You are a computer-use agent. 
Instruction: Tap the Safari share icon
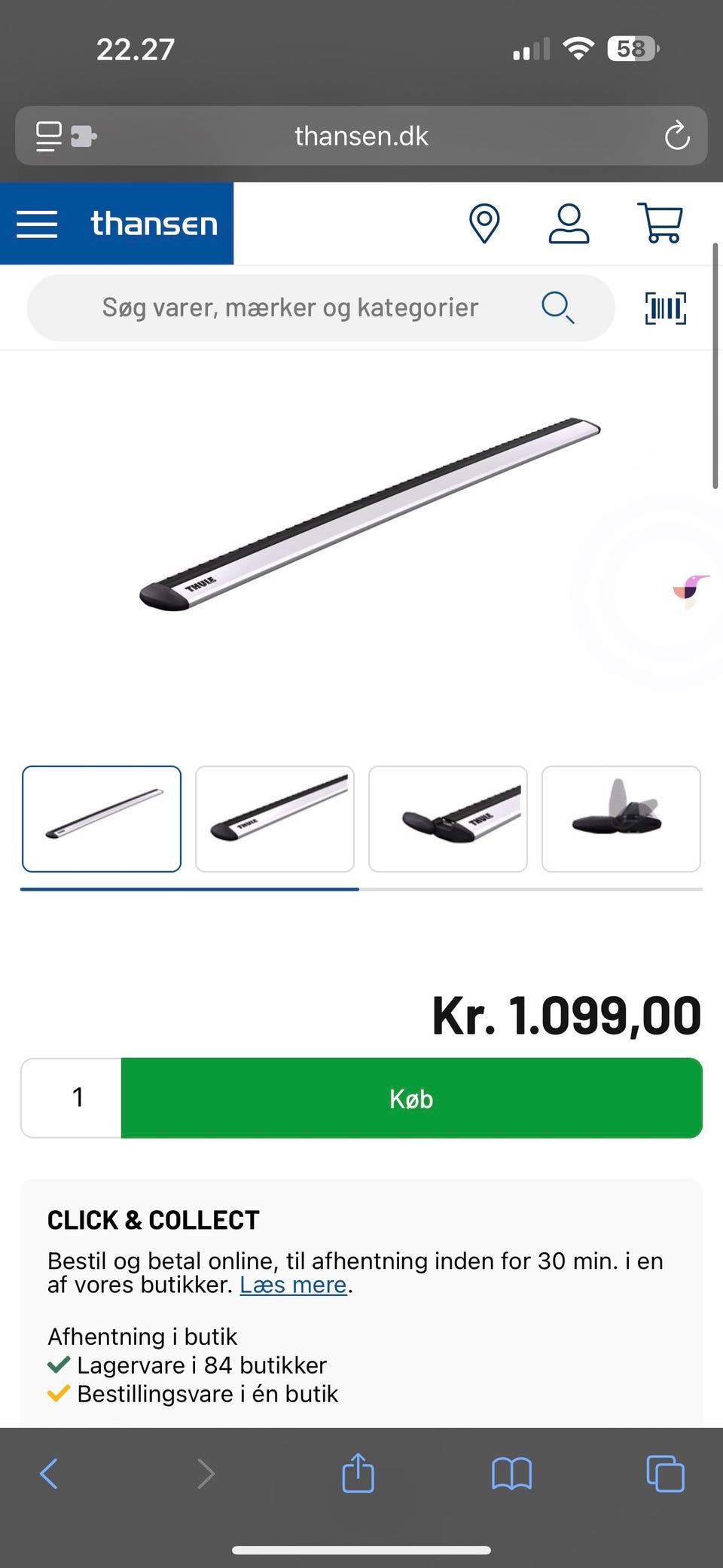(x=358, y=1472)
